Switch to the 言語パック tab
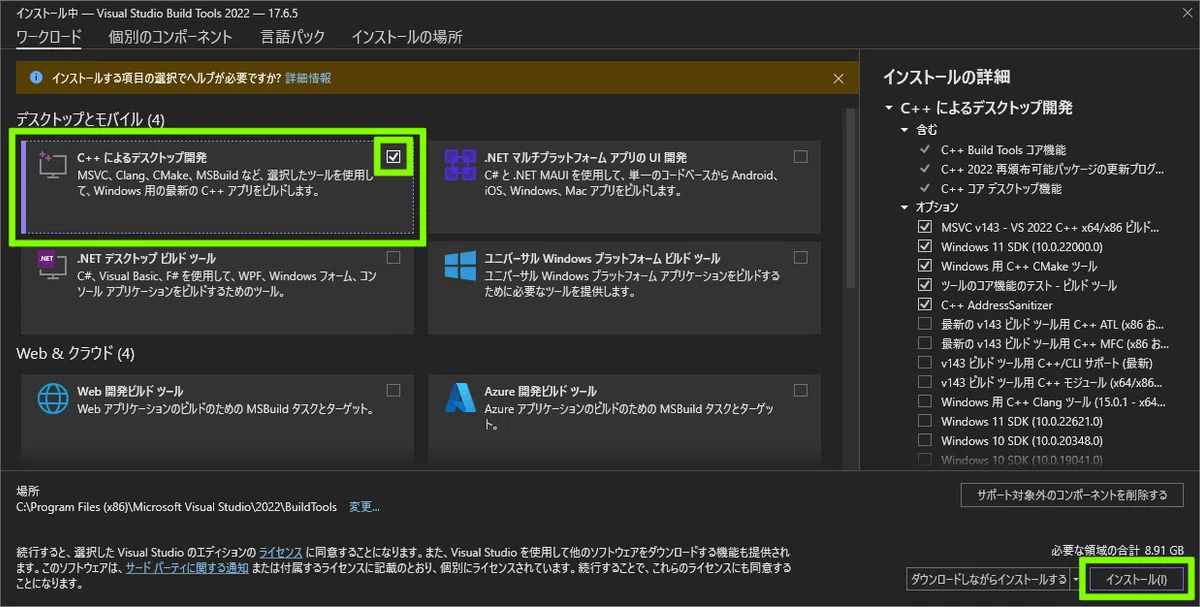 292,37
